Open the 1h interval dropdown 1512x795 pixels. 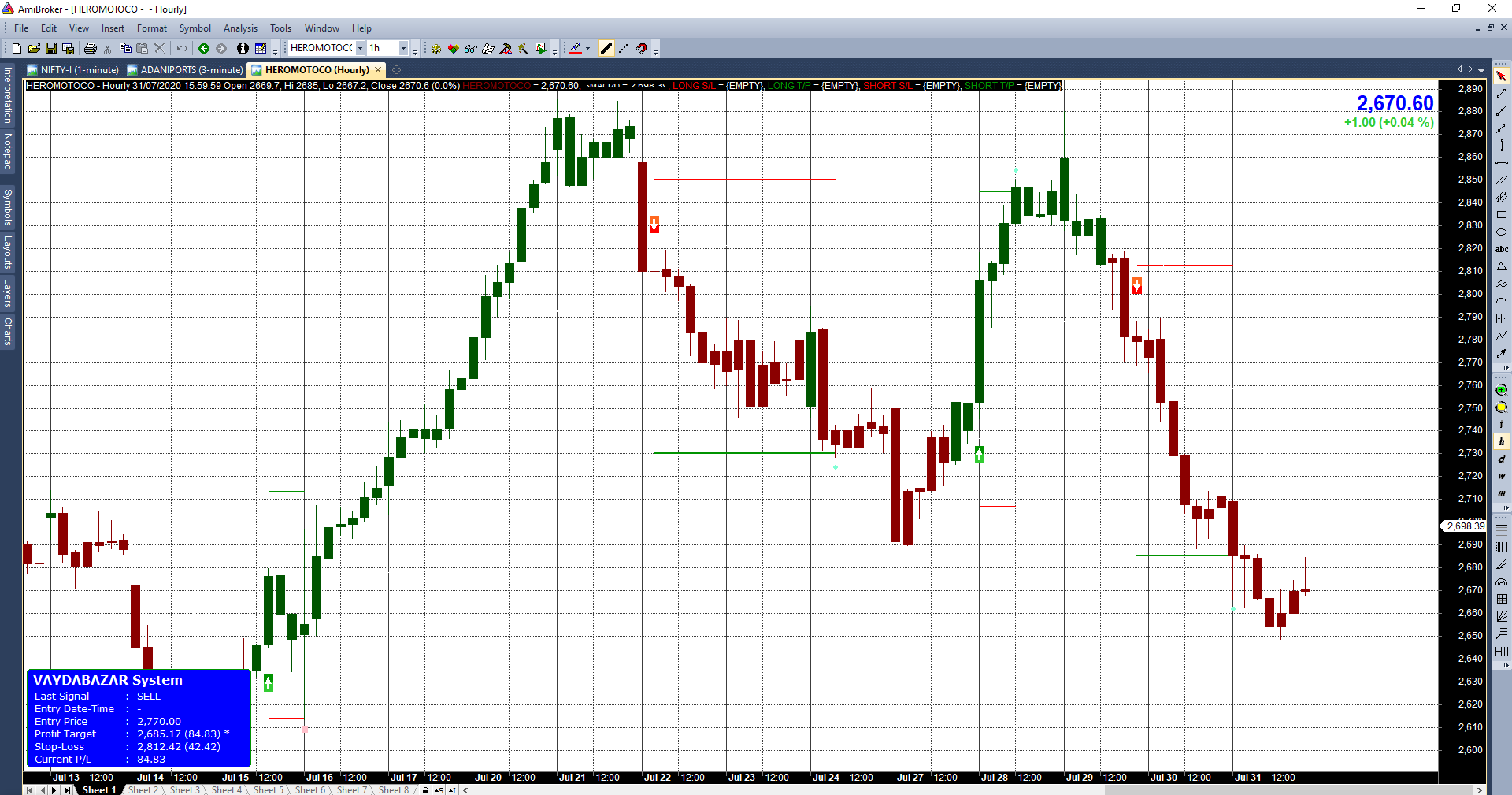point(403,49)
